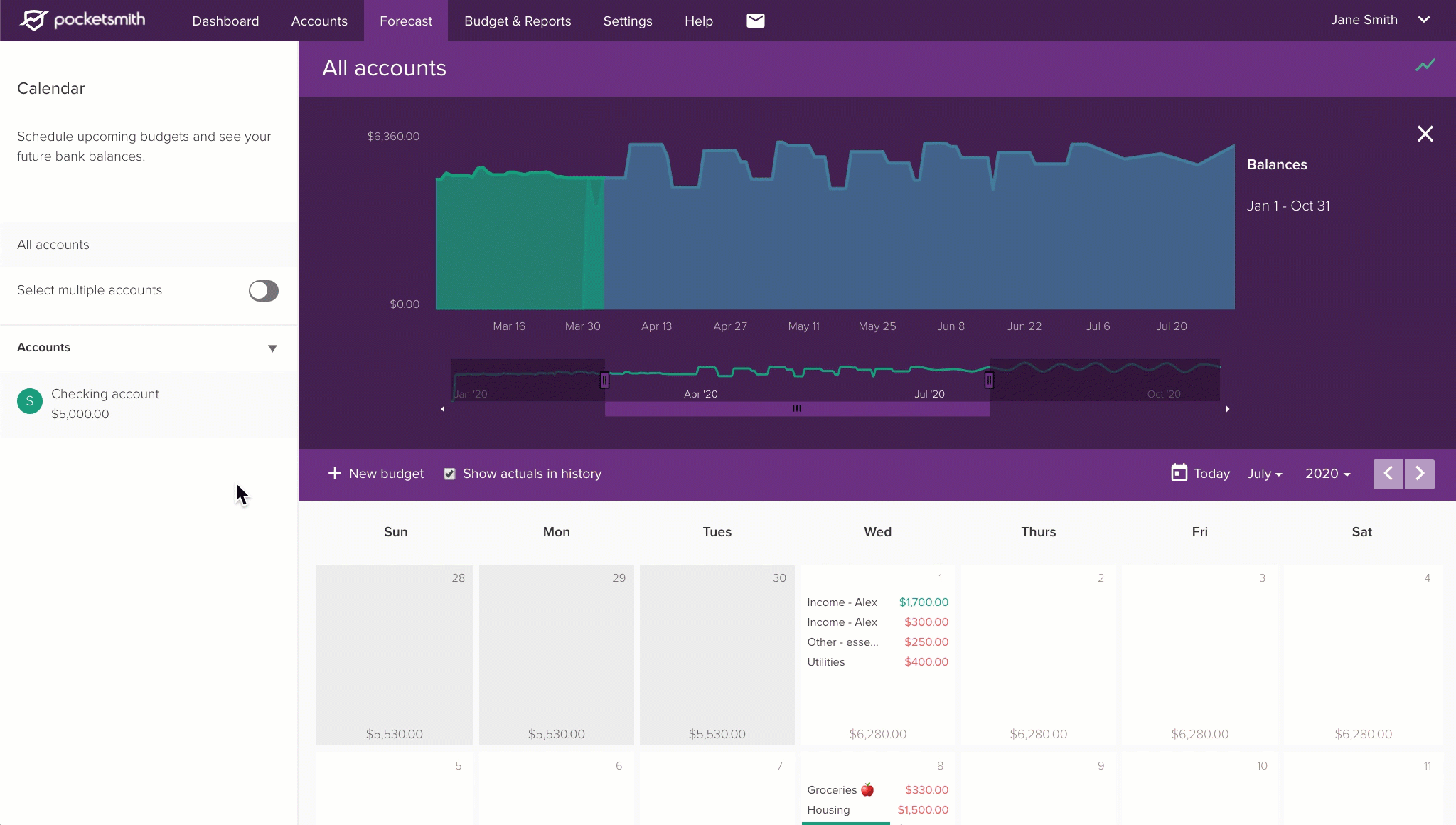The height and width of the screenshot is (825, 1456).
Task: Click the graph range scrollbar handle
Action: point(796,409)
